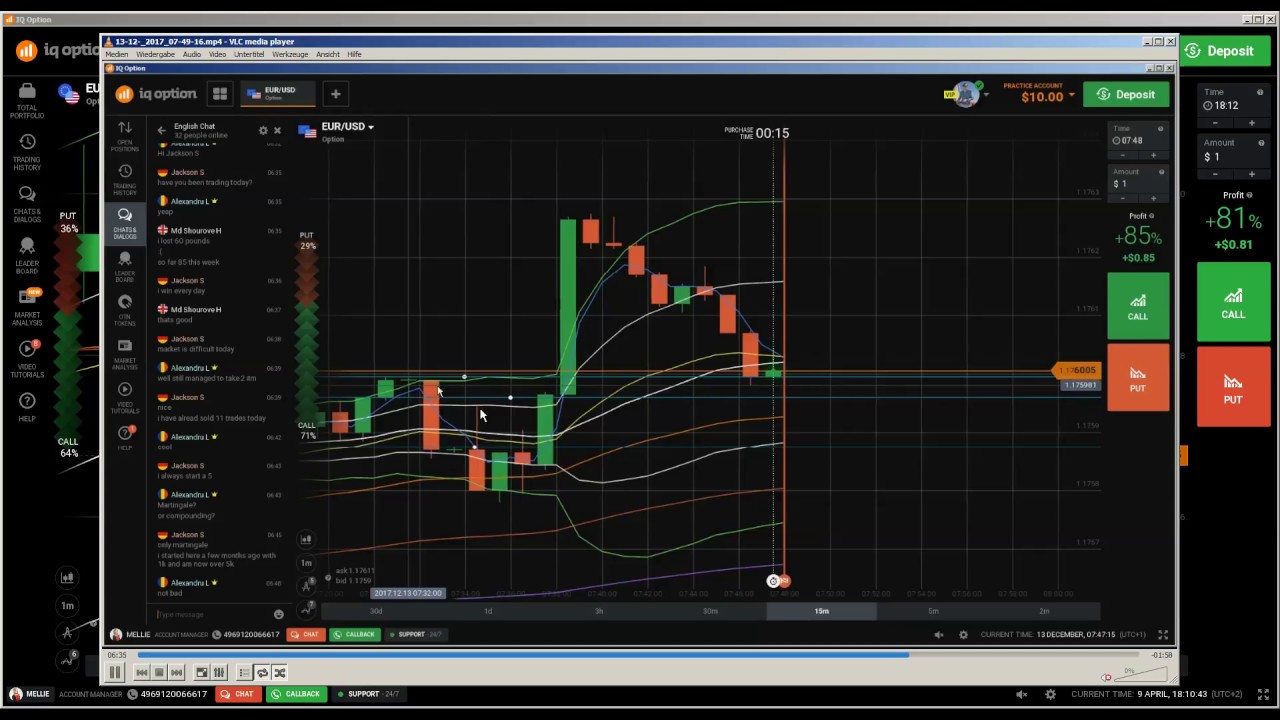Open settings gear in the video footer bar
Image resolution: width=1280 pixels, height=720 pixels.
(x=963, y=634)
